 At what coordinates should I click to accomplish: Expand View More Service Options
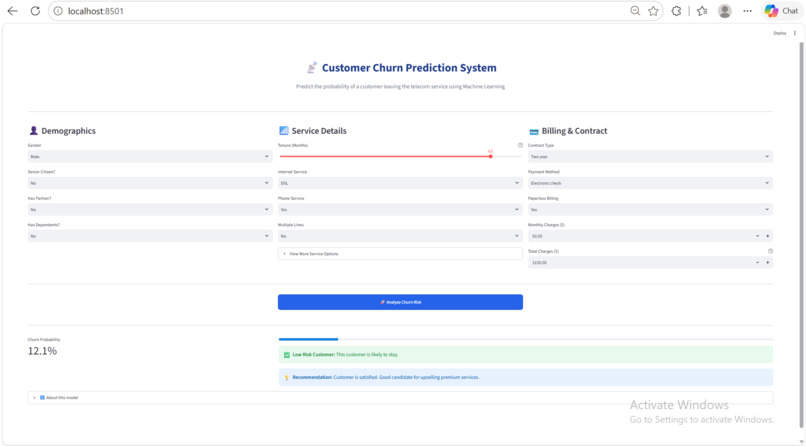400,254
